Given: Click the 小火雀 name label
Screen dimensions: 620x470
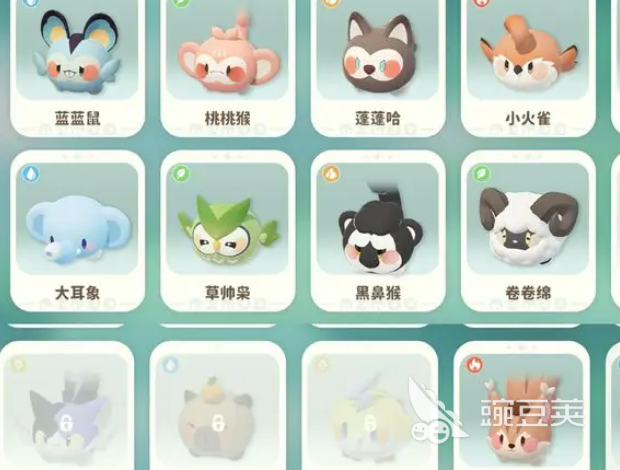Looking at the screenshot, I should click(x=528, y=118).
